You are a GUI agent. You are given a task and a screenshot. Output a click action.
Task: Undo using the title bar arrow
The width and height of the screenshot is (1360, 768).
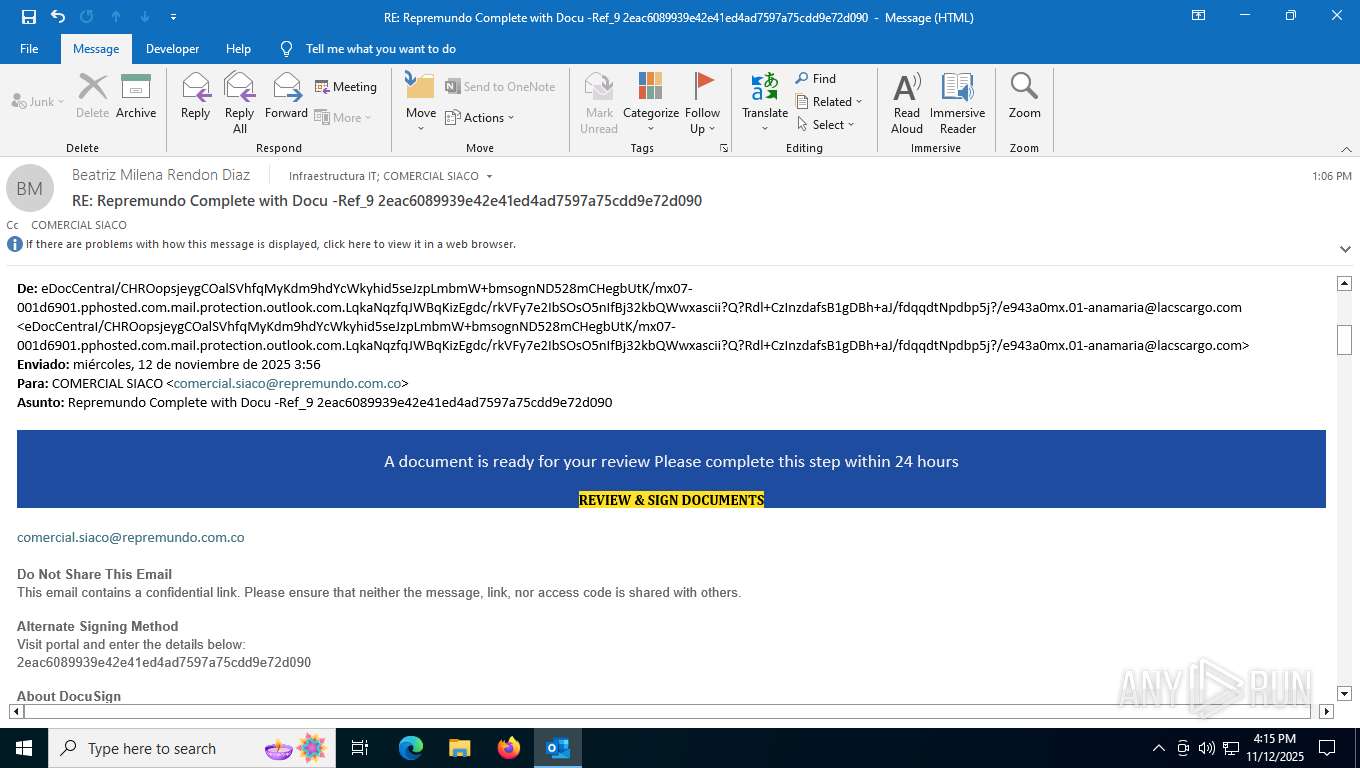coord(58,16)
